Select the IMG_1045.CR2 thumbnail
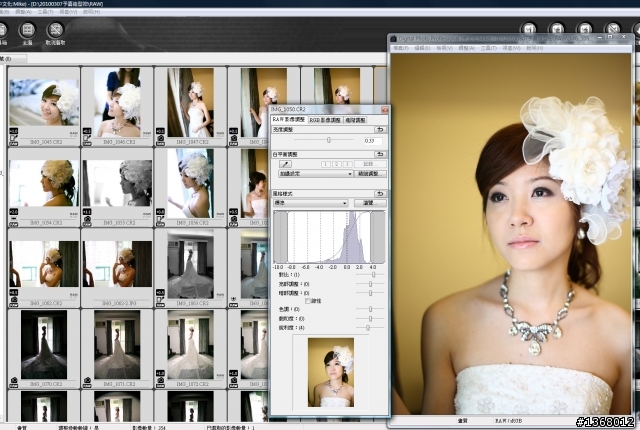 pos(44,102)
